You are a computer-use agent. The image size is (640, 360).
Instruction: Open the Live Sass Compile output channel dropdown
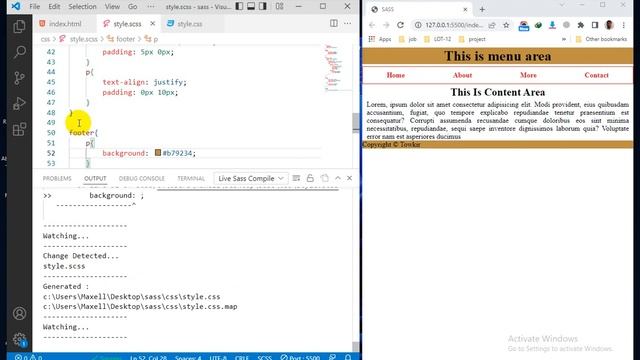[251, 178]
